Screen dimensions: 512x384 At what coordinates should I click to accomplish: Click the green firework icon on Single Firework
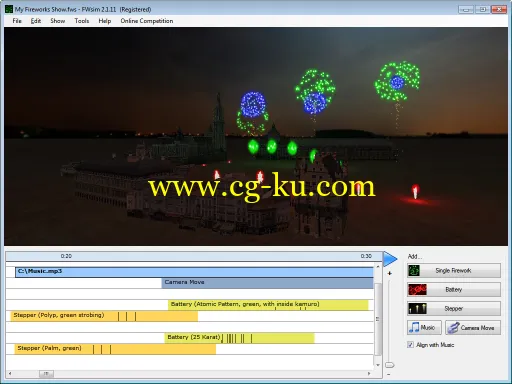[414, 271]
